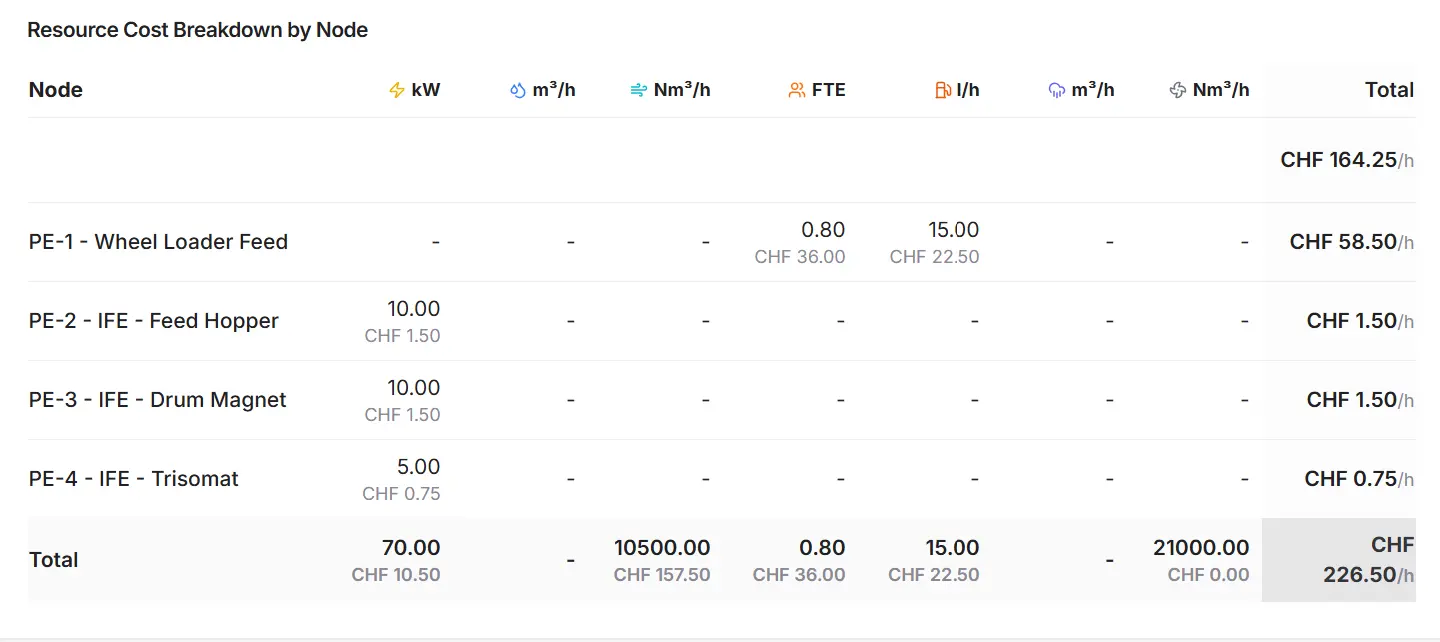
Task: Click the Total column header
Action: pos(1389,90)
